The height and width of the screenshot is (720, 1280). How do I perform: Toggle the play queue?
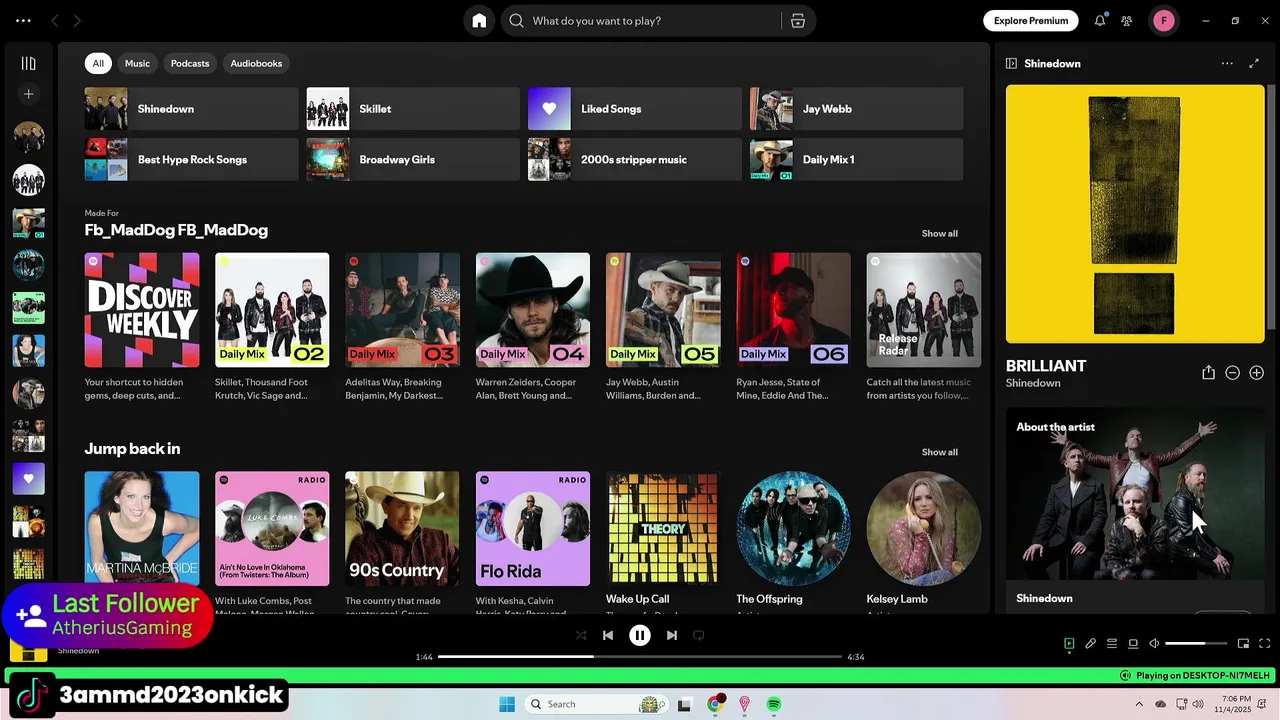pyautogui.click(x=1112, y=644)
